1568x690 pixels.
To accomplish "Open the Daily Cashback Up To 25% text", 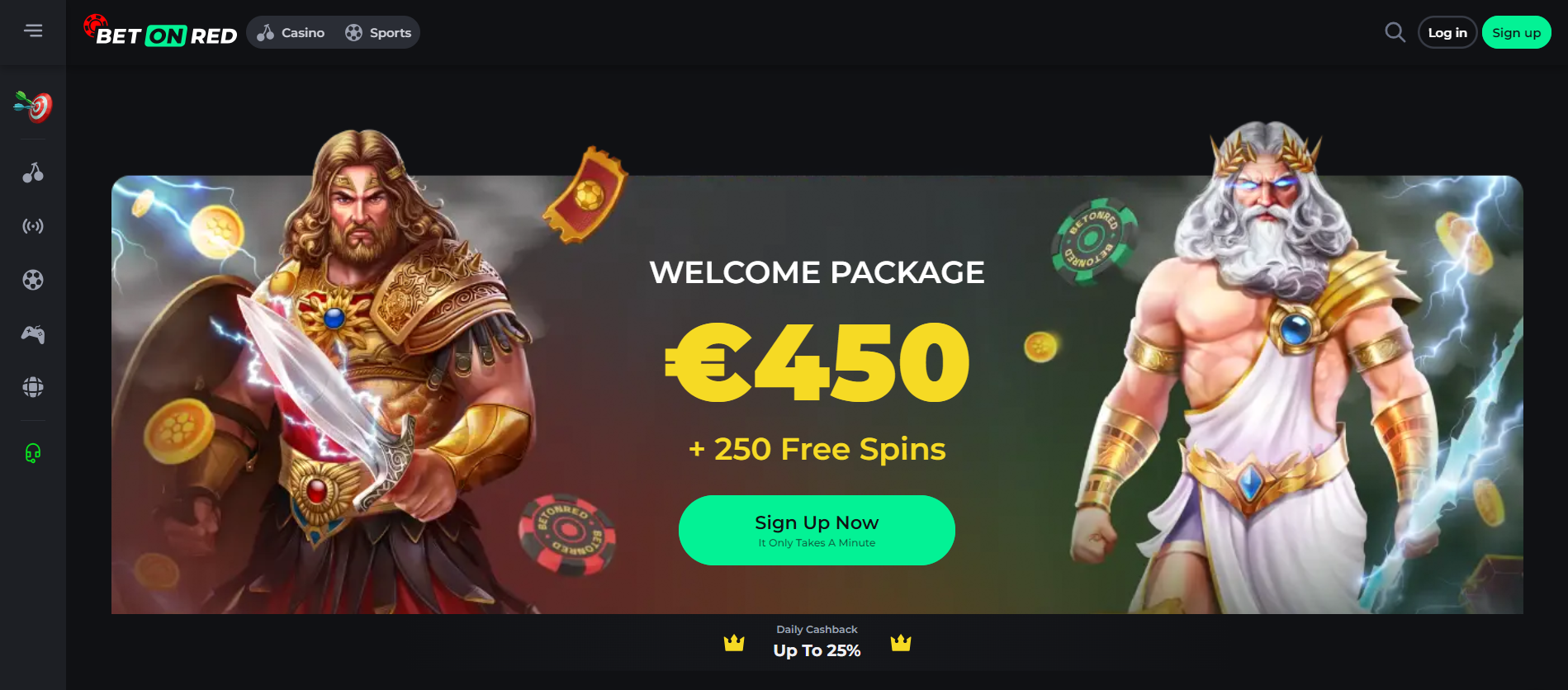I will pyautogui.click(x=817, y=641).
